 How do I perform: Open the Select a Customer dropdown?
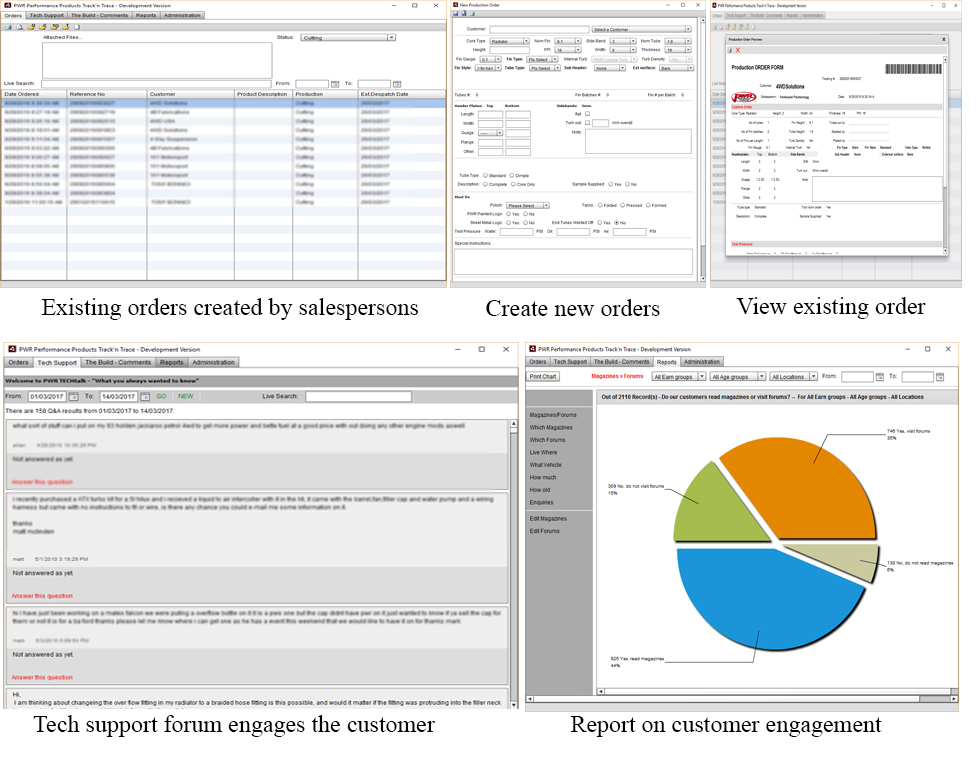[x=641, y=29]
